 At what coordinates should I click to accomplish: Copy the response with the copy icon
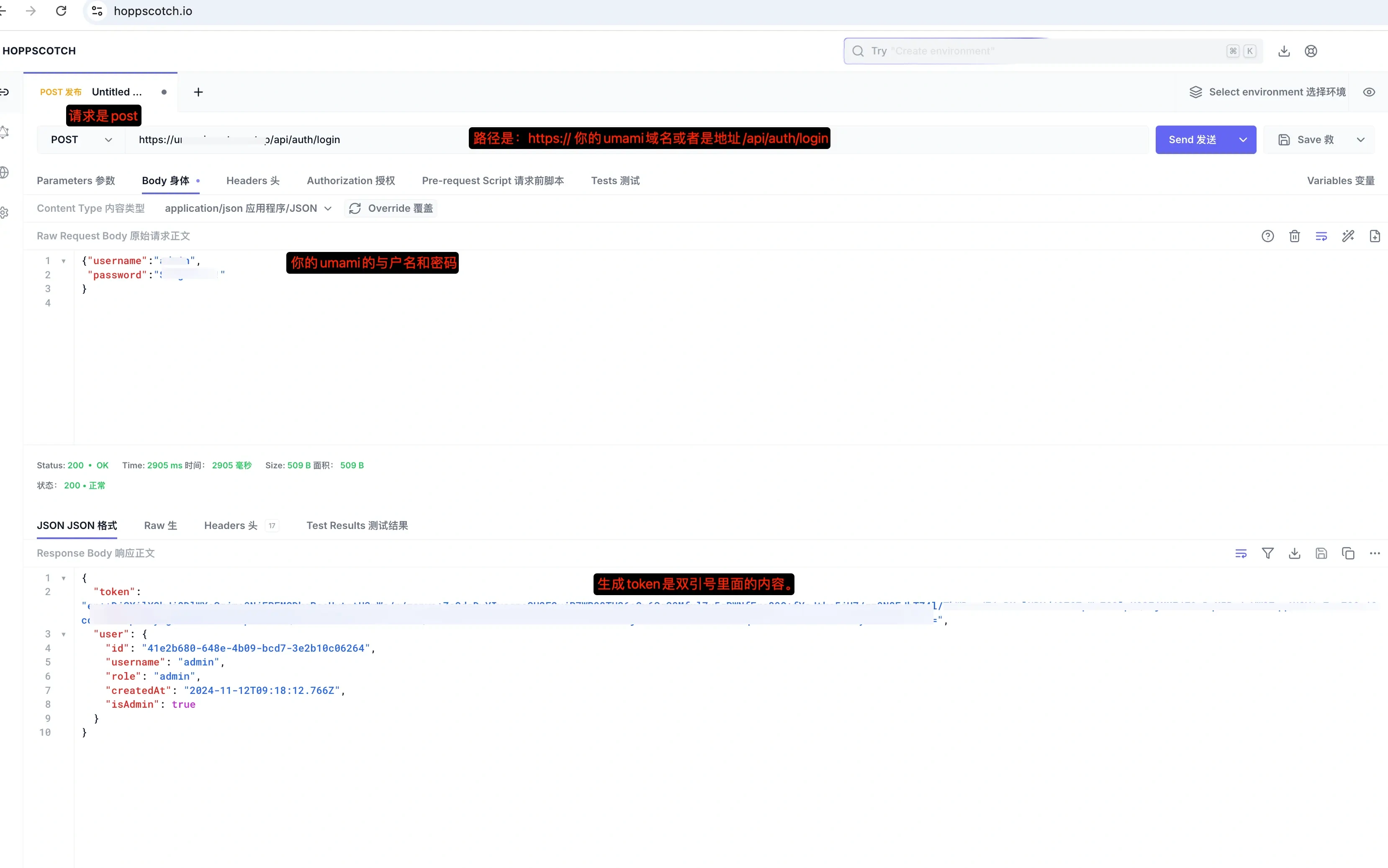point(1348,553)
